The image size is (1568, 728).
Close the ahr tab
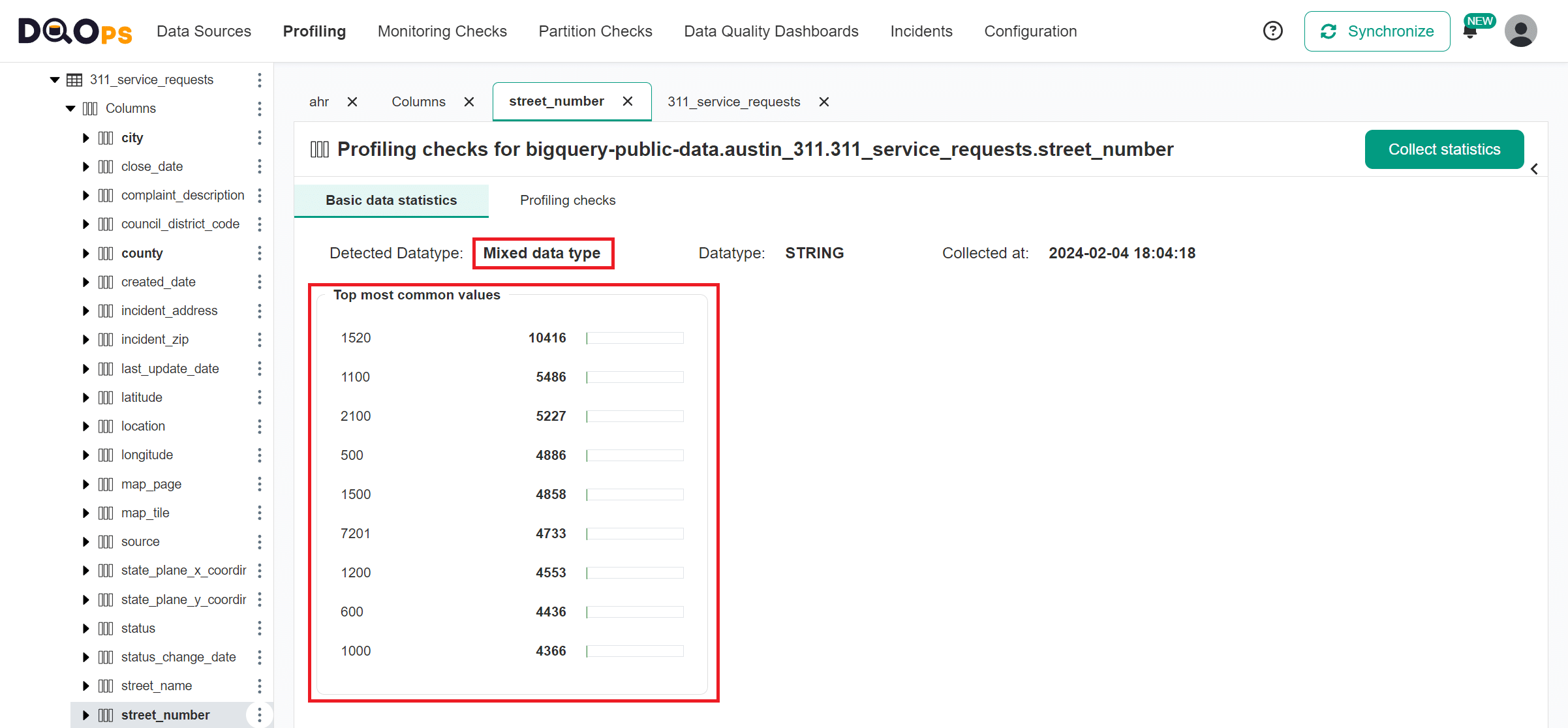(352, 102)
